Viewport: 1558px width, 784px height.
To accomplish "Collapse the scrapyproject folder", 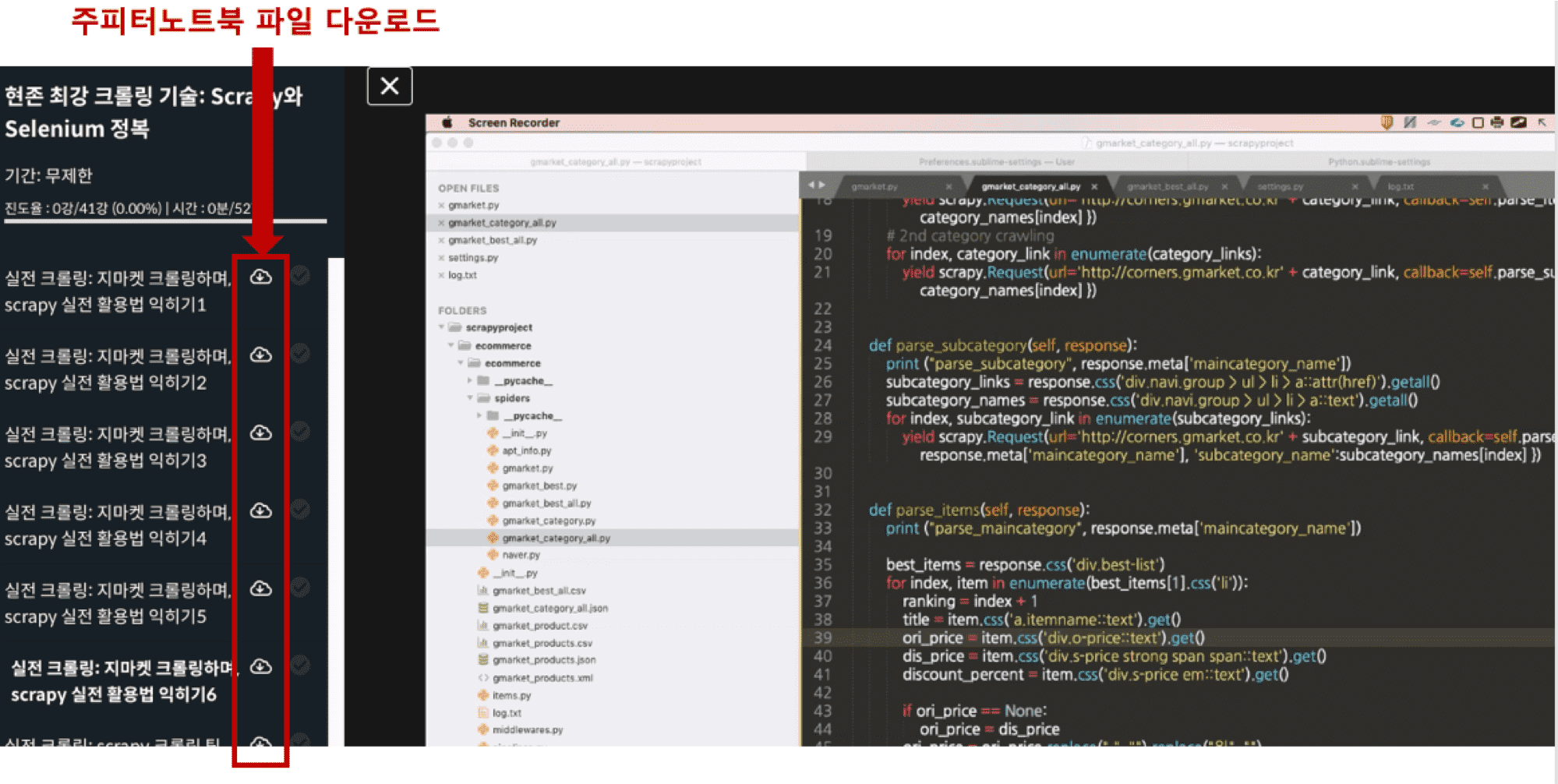I will coord(442,327).
